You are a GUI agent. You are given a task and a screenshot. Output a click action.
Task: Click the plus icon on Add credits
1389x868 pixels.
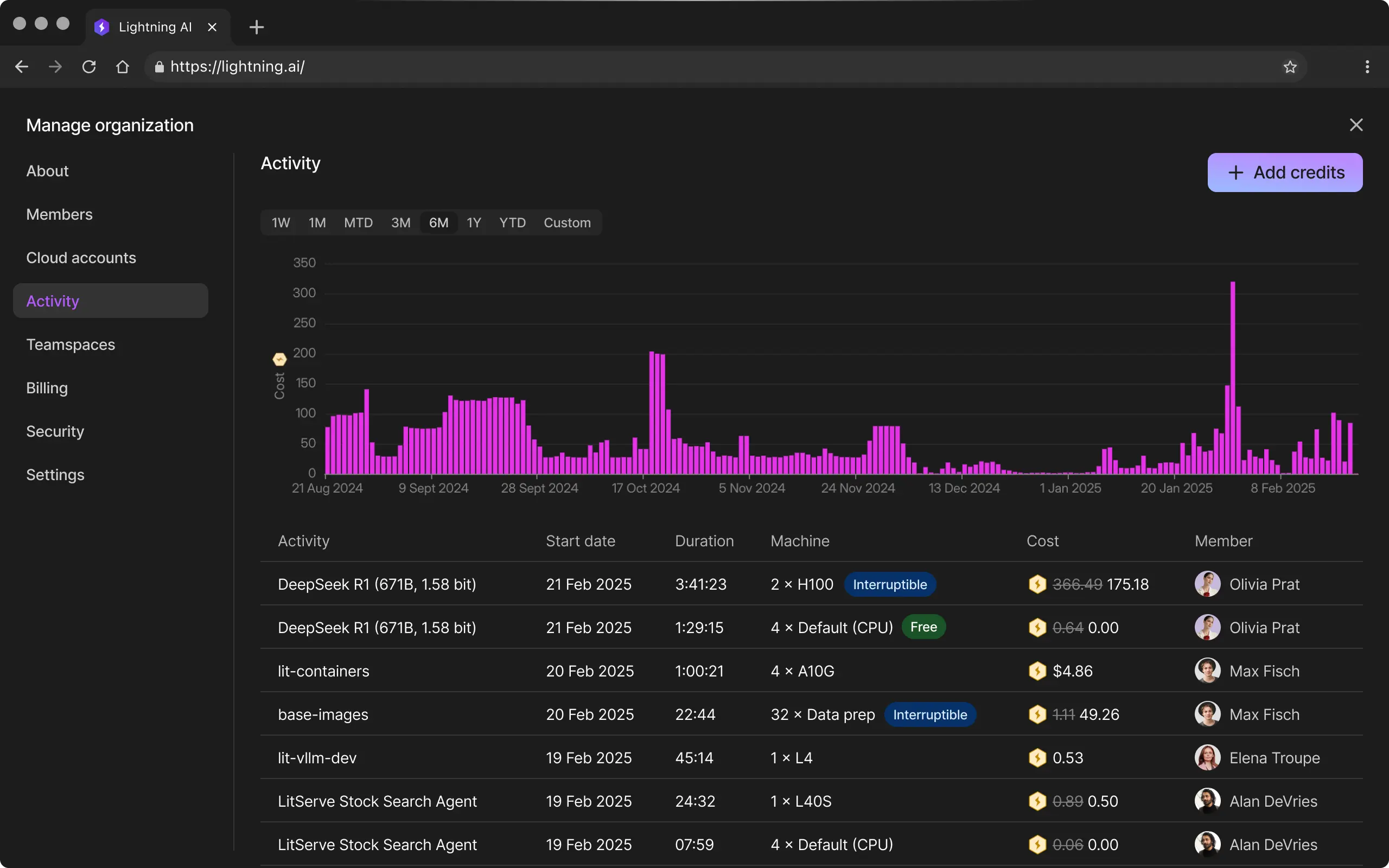(1235, 173)
